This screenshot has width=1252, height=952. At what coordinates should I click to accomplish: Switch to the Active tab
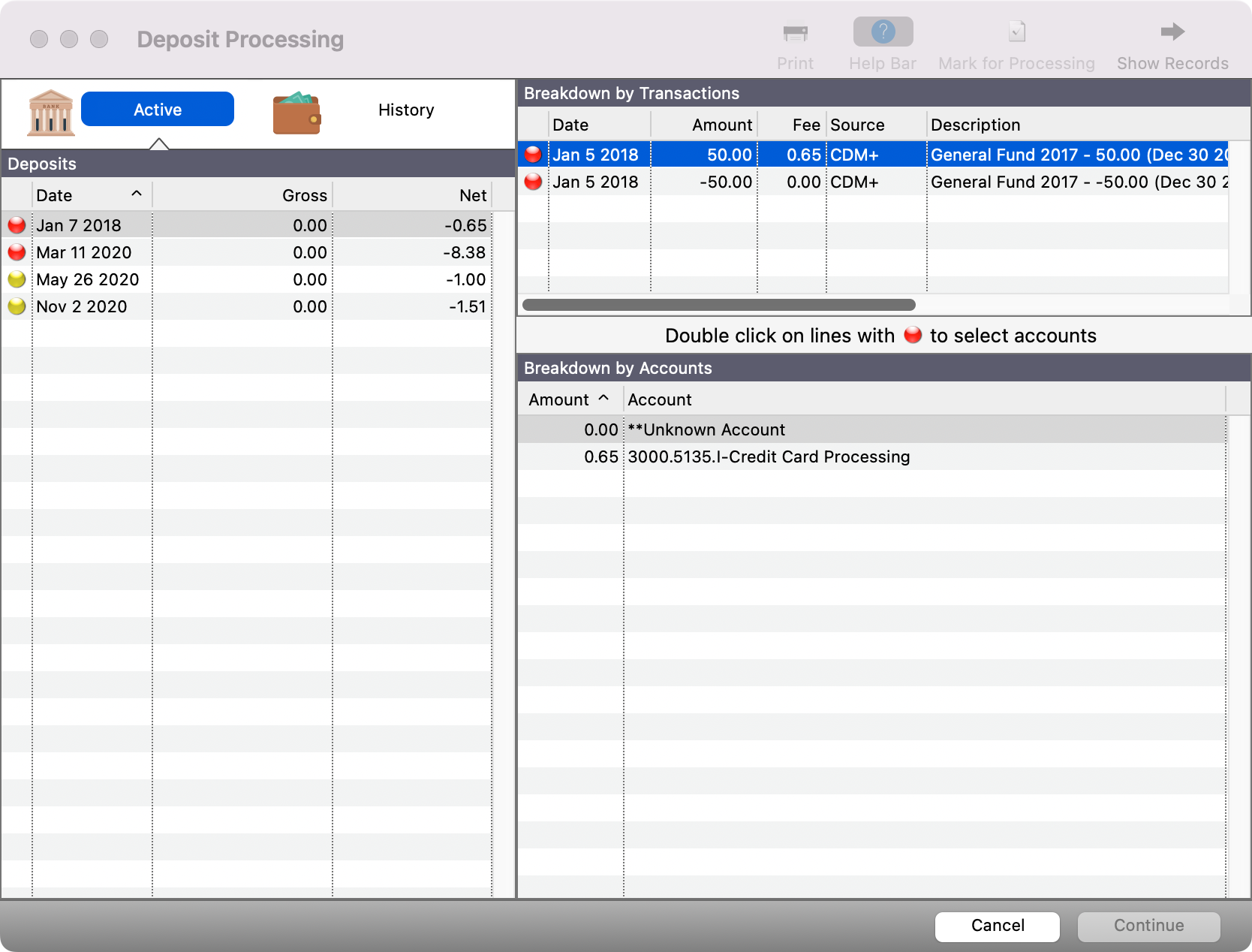[x=158, y=109]
